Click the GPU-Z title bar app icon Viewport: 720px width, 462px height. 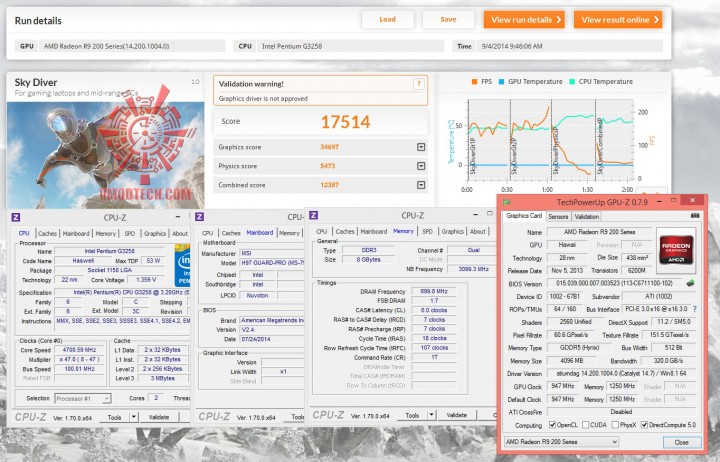click(x=506, y=202)
